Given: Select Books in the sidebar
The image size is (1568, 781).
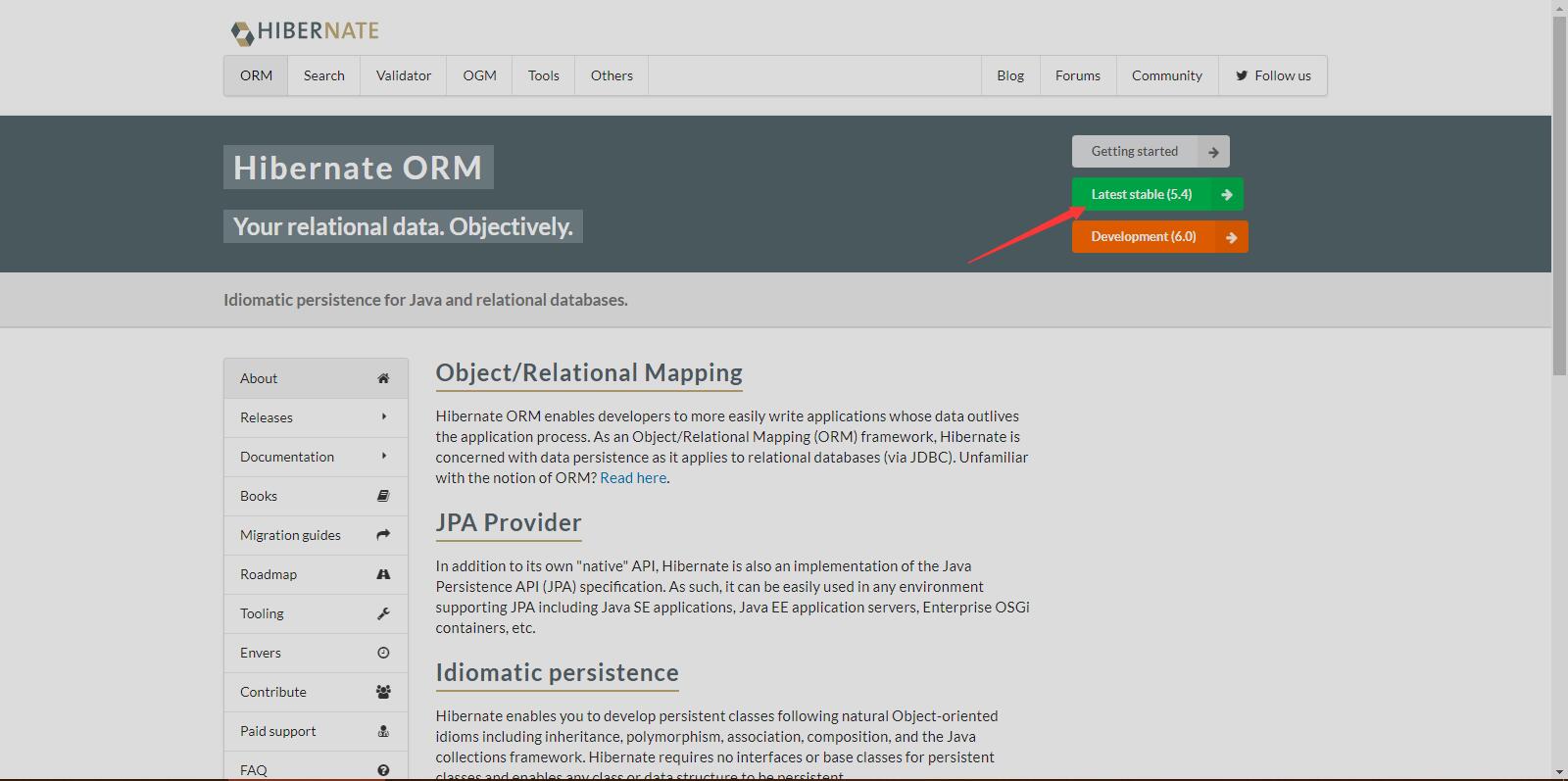Looking at the screenshot, I should pos(316,496).
